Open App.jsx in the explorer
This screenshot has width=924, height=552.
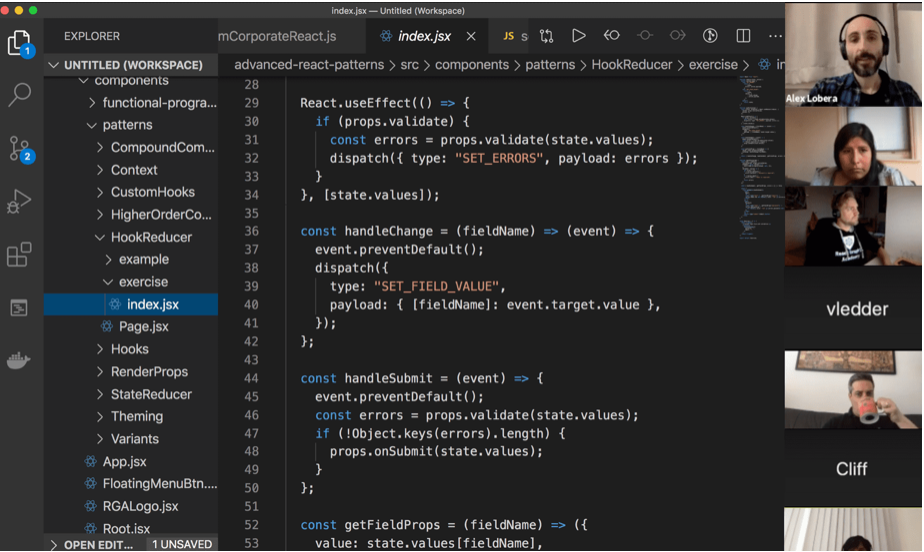124,461
